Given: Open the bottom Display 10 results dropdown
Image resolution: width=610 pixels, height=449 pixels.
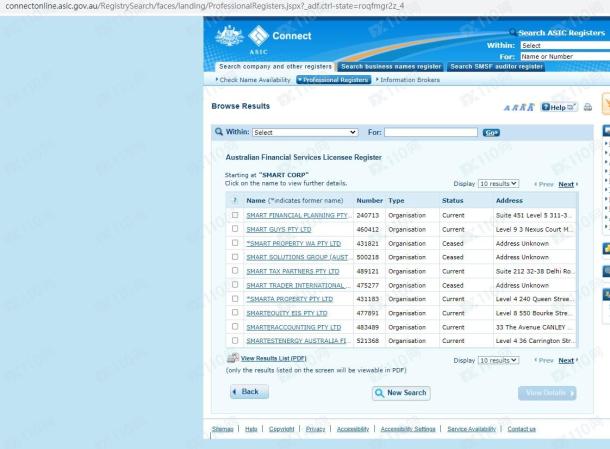Looking at the screenshot, I should point(498,361).
